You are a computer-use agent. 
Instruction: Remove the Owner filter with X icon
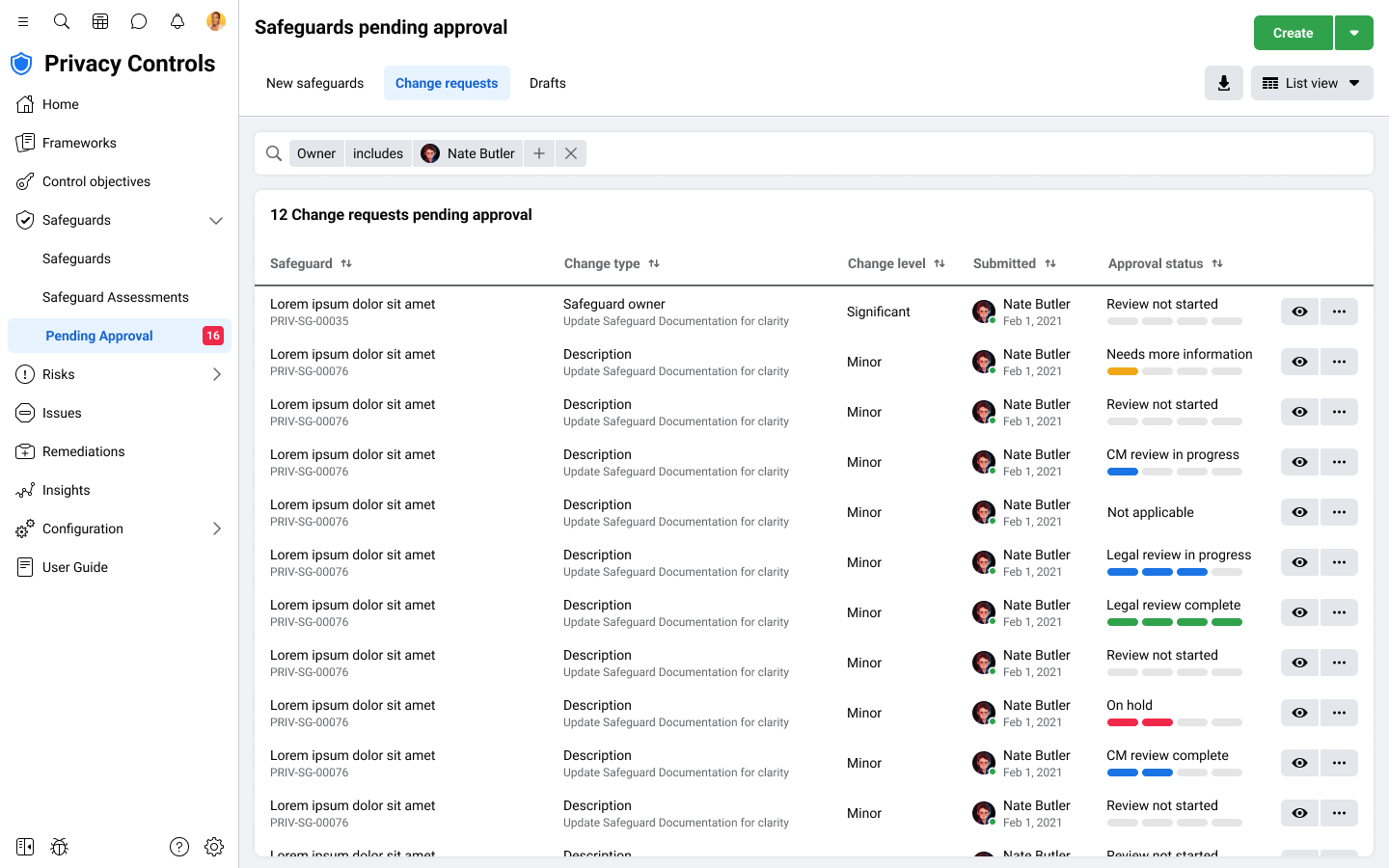point(571,153)
